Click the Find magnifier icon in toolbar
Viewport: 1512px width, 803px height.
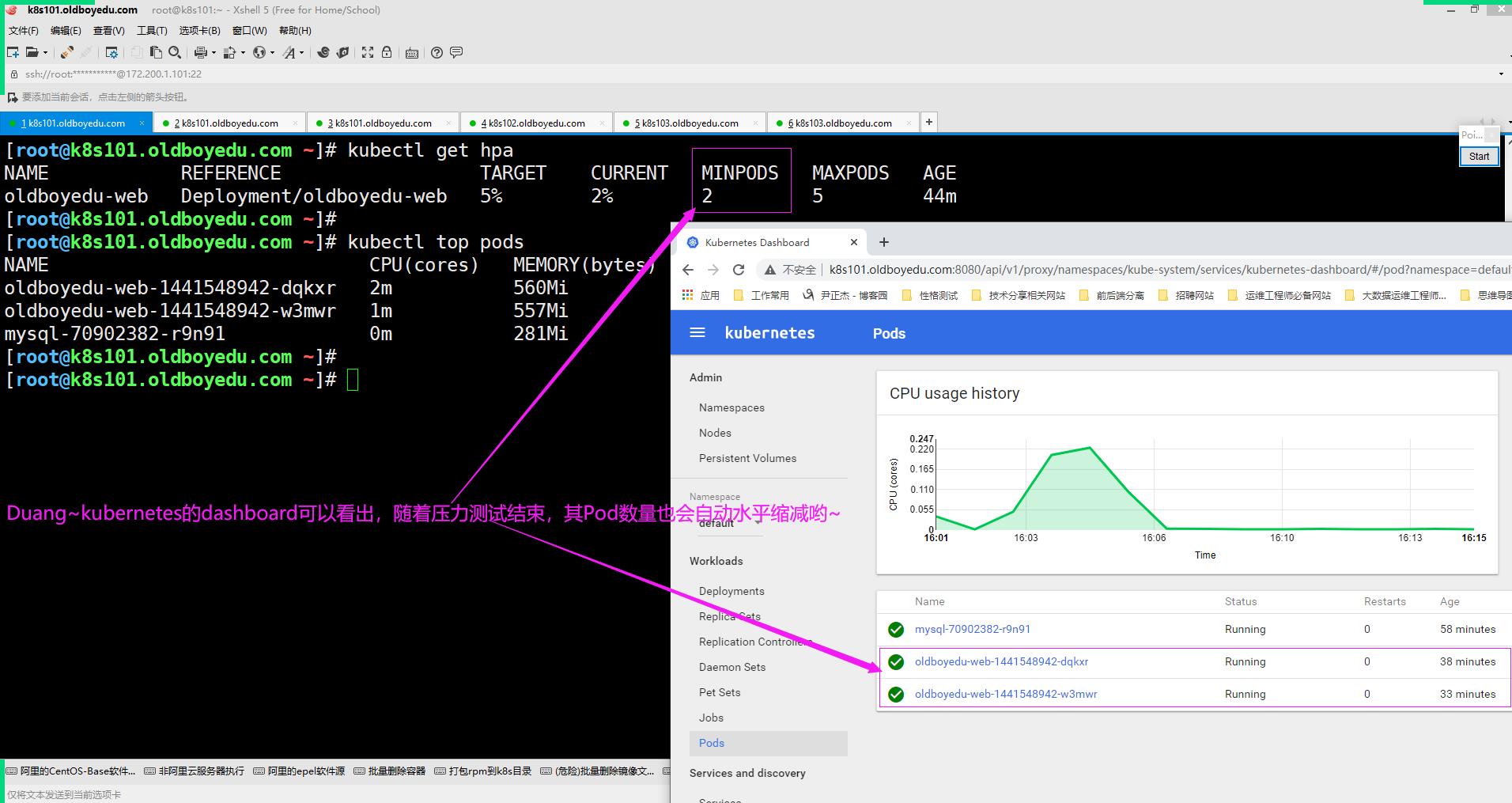175,52
